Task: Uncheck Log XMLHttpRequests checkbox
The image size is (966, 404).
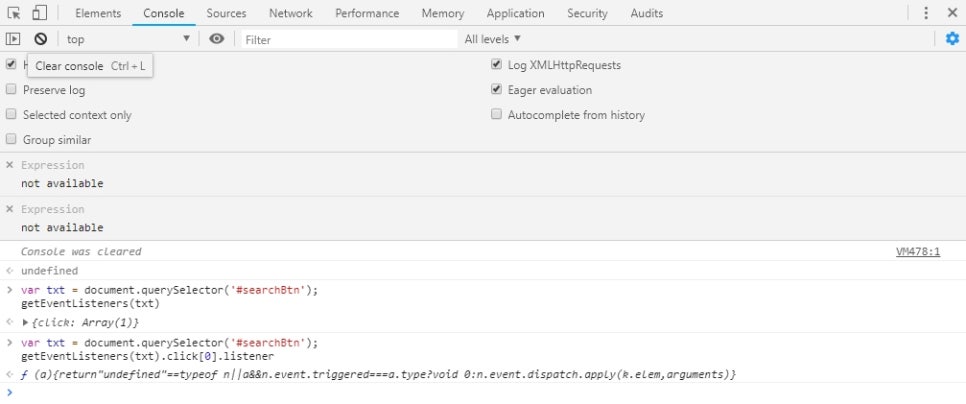Action: pos(497,64)
